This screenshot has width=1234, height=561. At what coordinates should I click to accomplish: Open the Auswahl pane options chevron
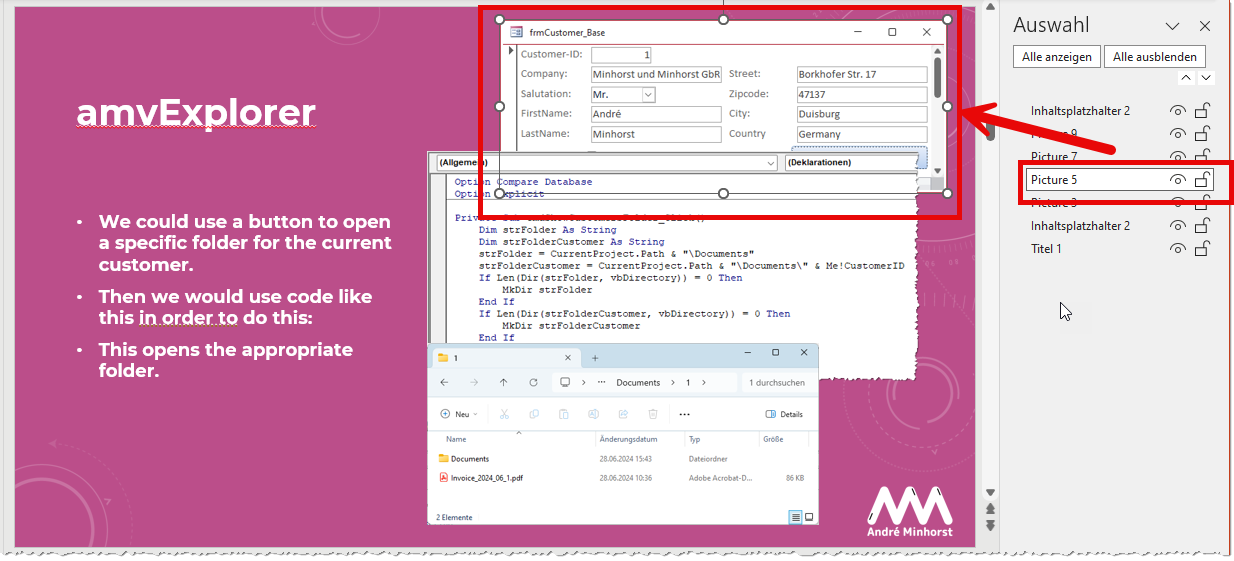click(1174, 26)
